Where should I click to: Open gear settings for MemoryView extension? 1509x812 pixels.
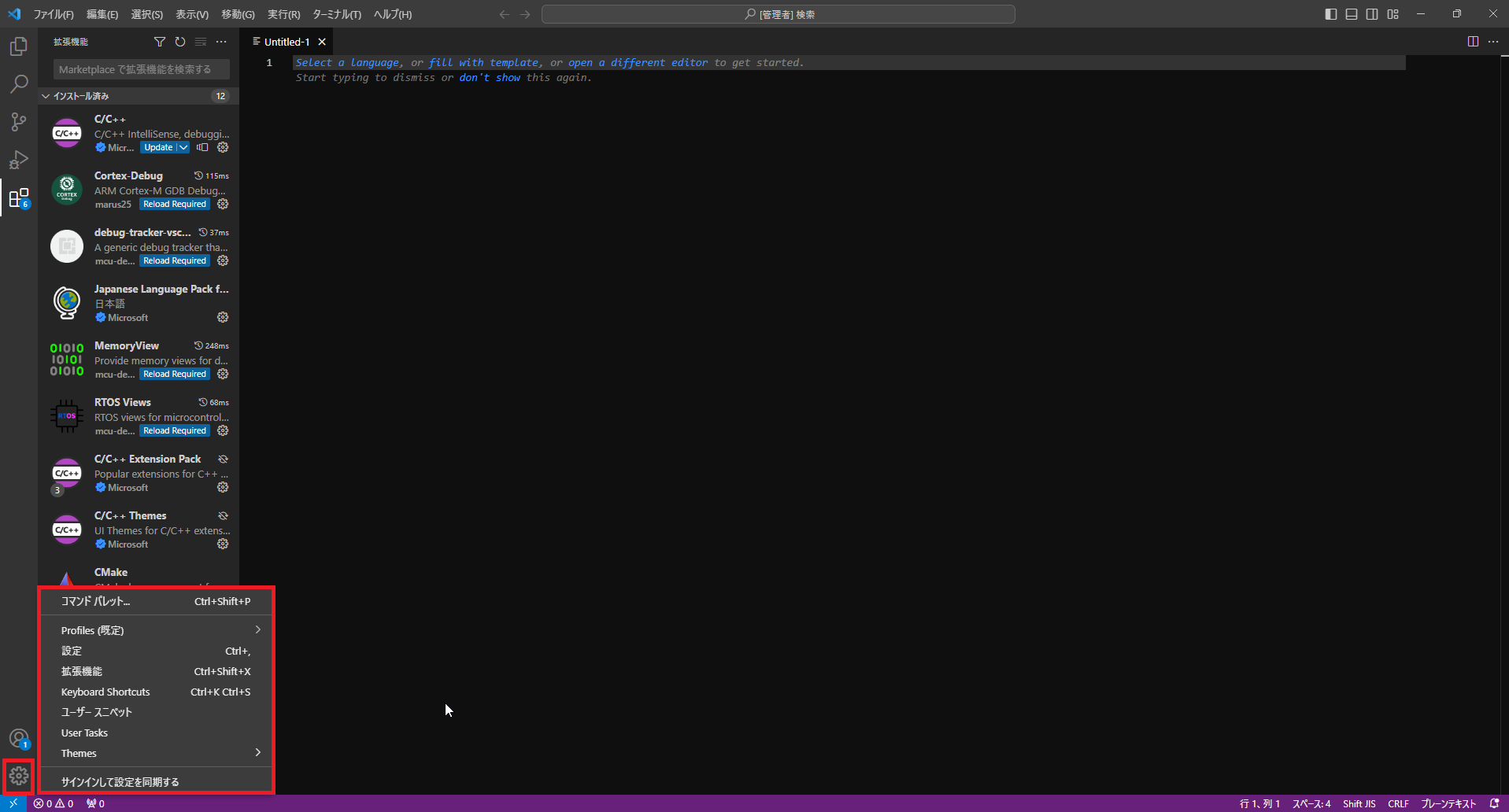[223, 374]
